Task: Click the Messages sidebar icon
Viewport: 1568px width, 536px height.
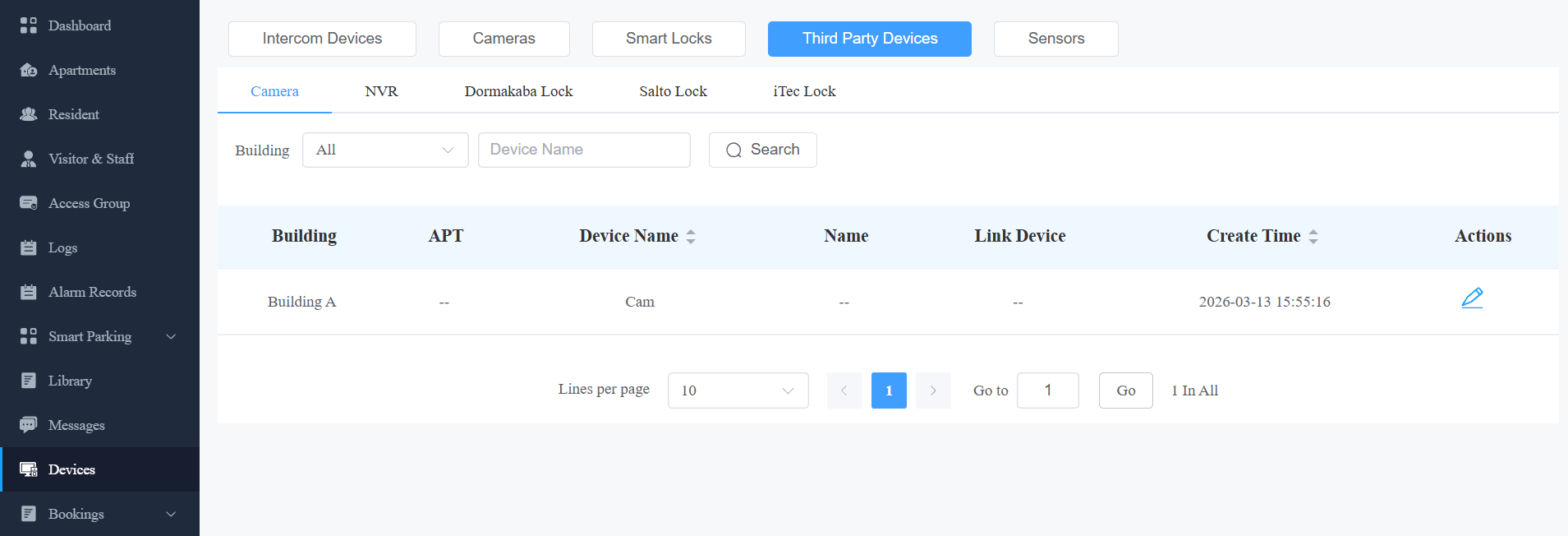Action: 29,425
